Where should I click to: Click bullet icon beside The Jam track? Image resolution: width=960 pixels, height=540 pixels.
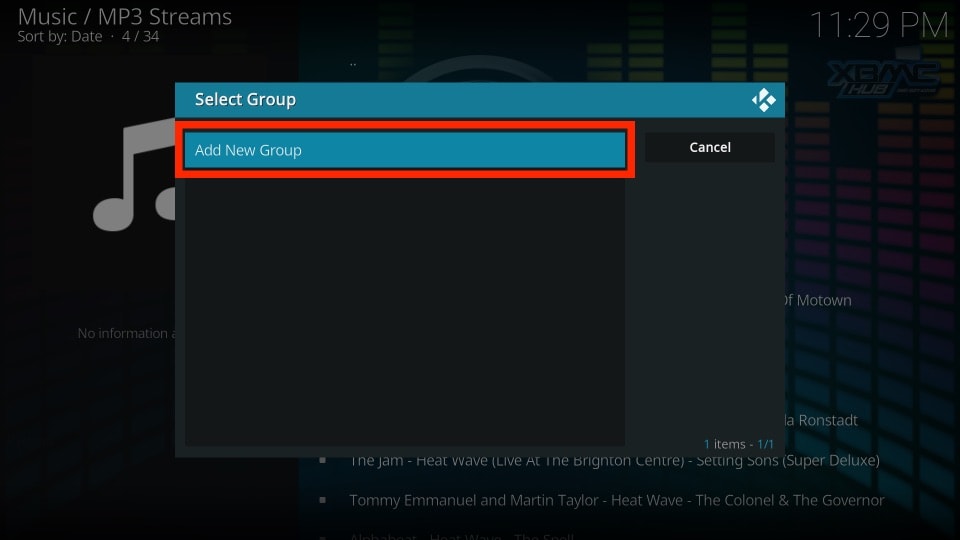(323, 460)
